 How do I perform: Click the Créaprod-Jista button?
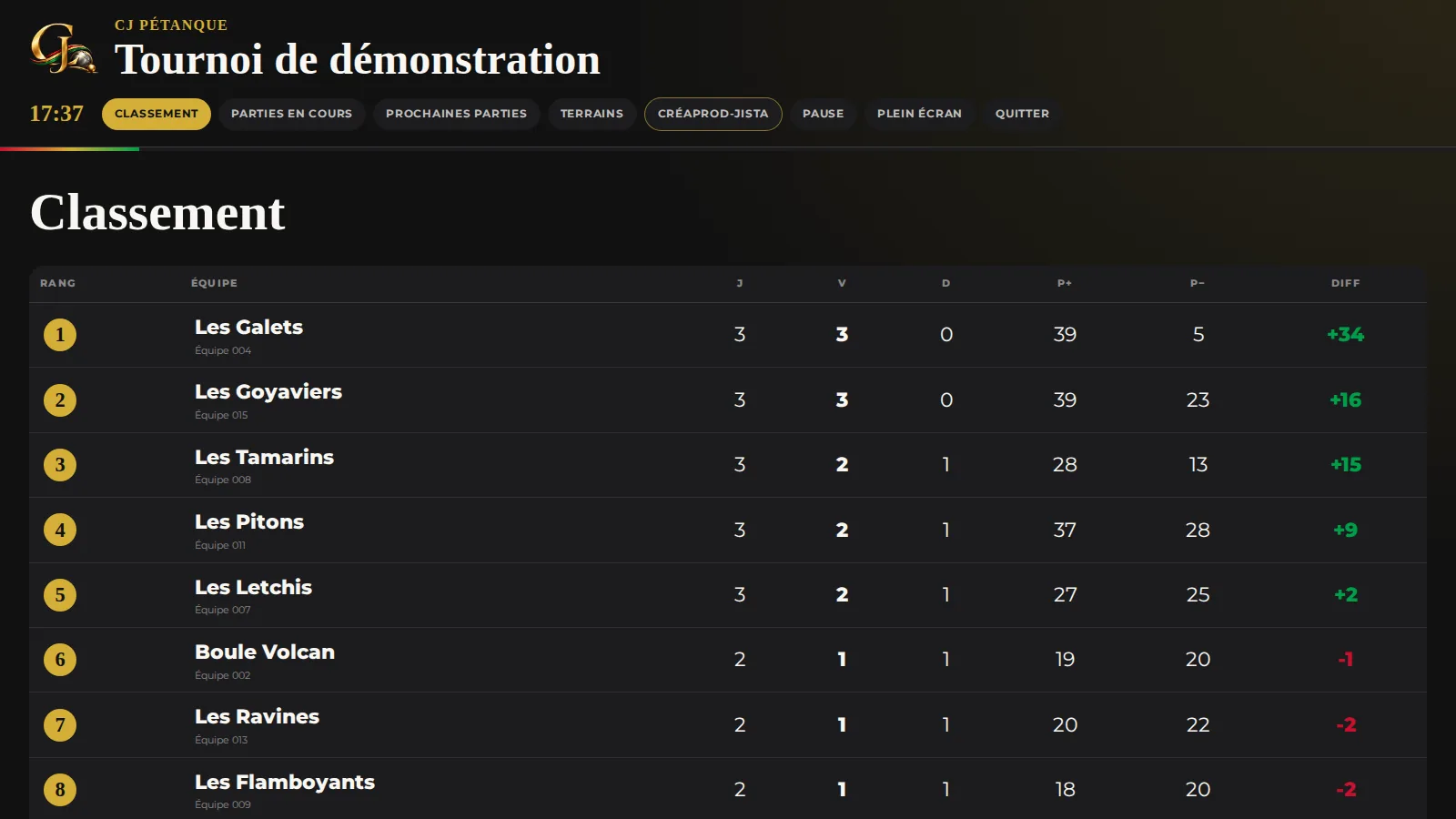[x=713, y=114]
